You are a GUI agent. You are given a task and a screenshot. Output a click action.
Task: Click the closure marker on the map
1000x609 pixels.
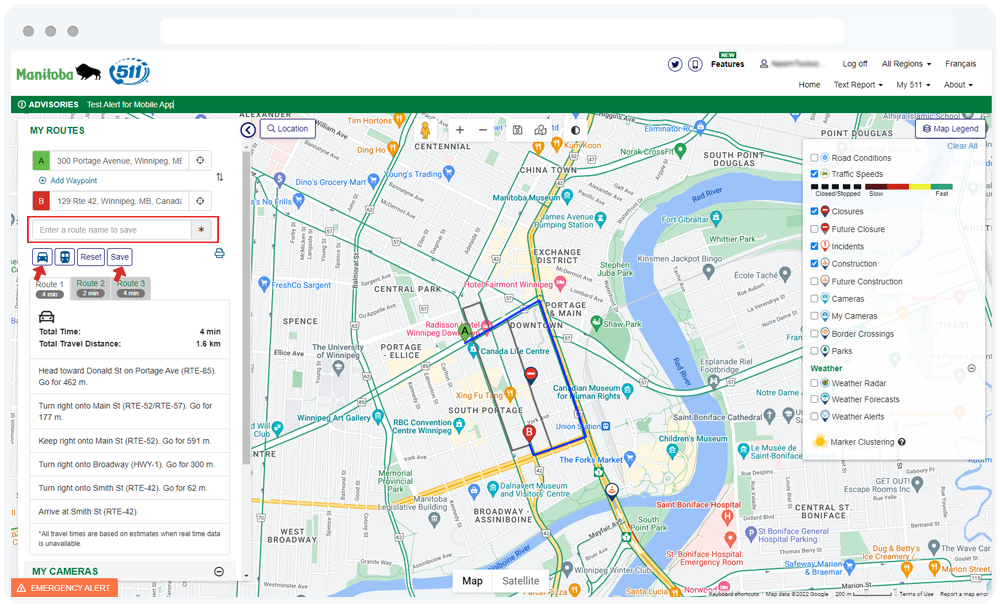[531, 374]
